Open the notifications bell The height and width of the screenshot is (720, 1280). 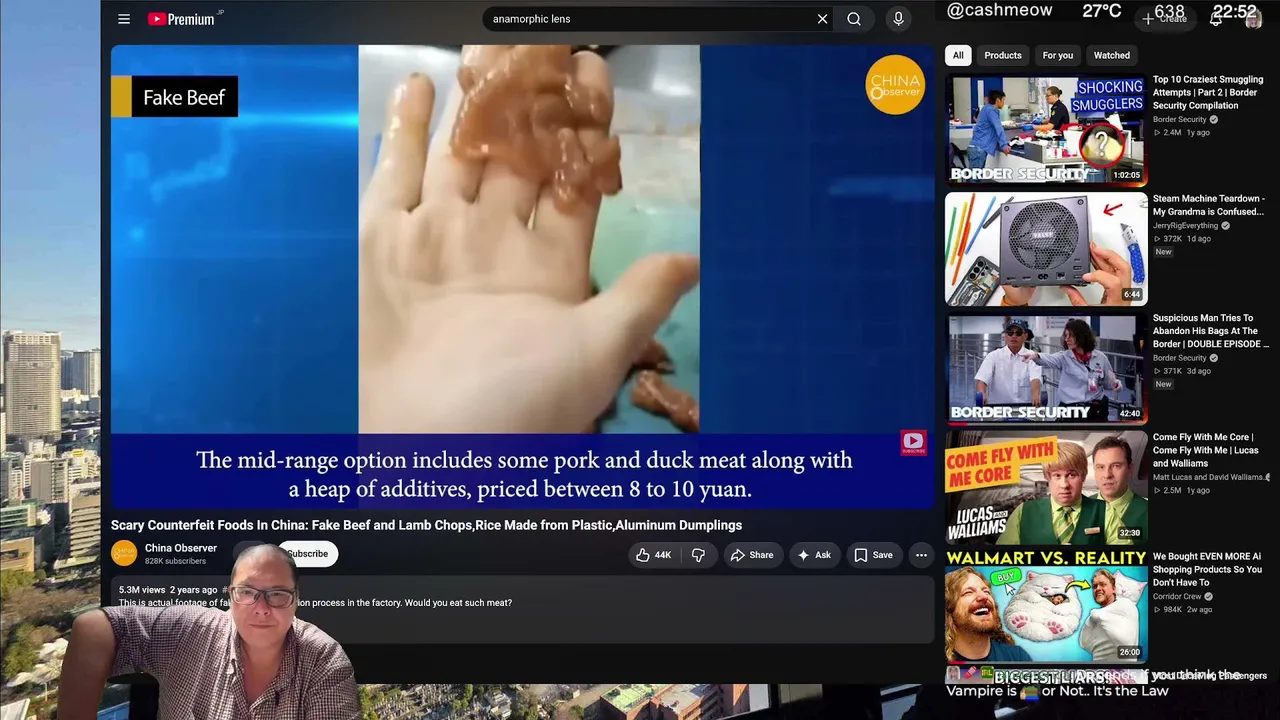1216,19
